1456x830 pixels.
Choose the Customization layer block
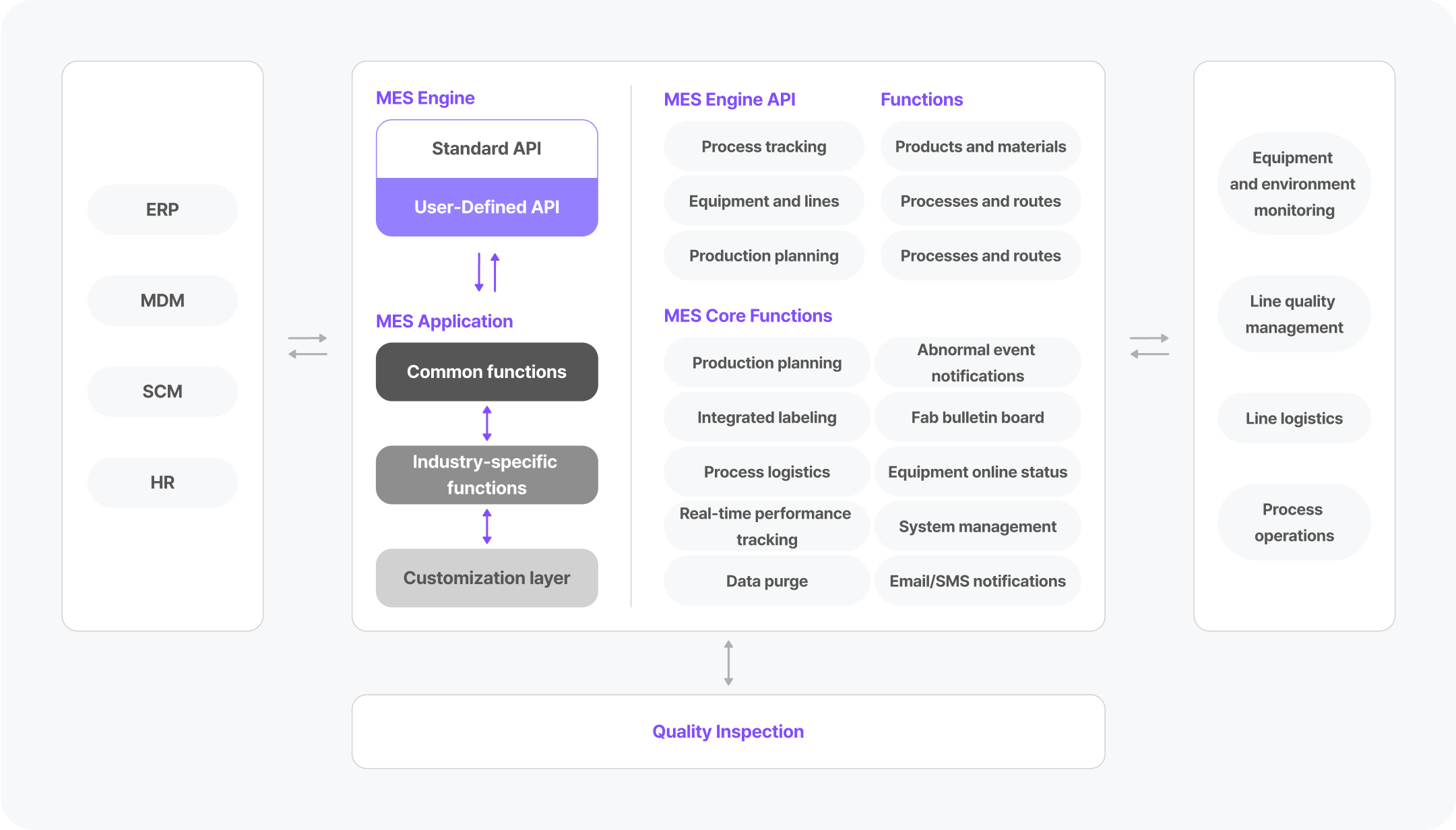click(x=486, y=578)
